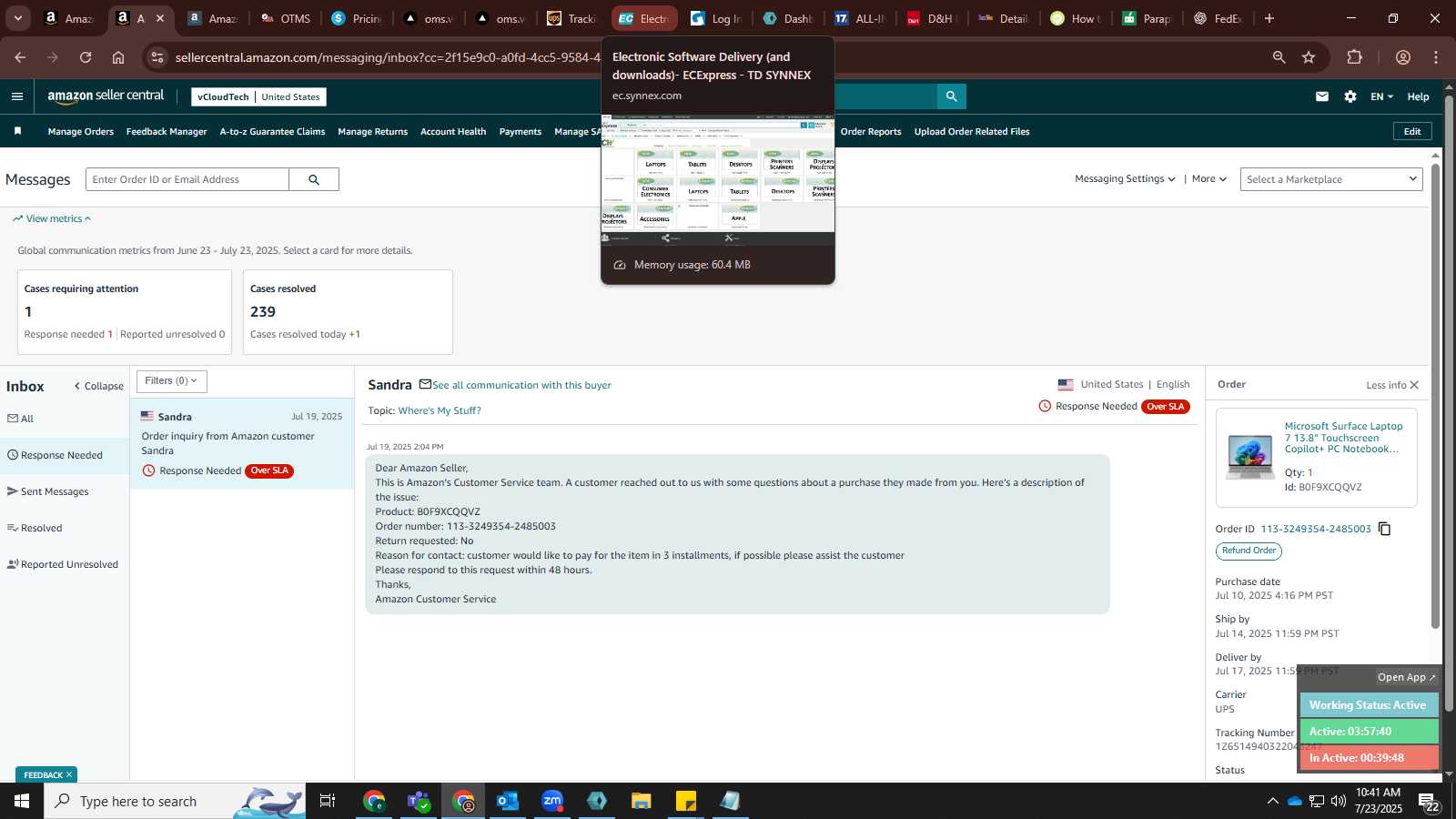This screenshot has height=819, width=1456.
Task: Expand the More dropdown
Action: point(1209,179)
